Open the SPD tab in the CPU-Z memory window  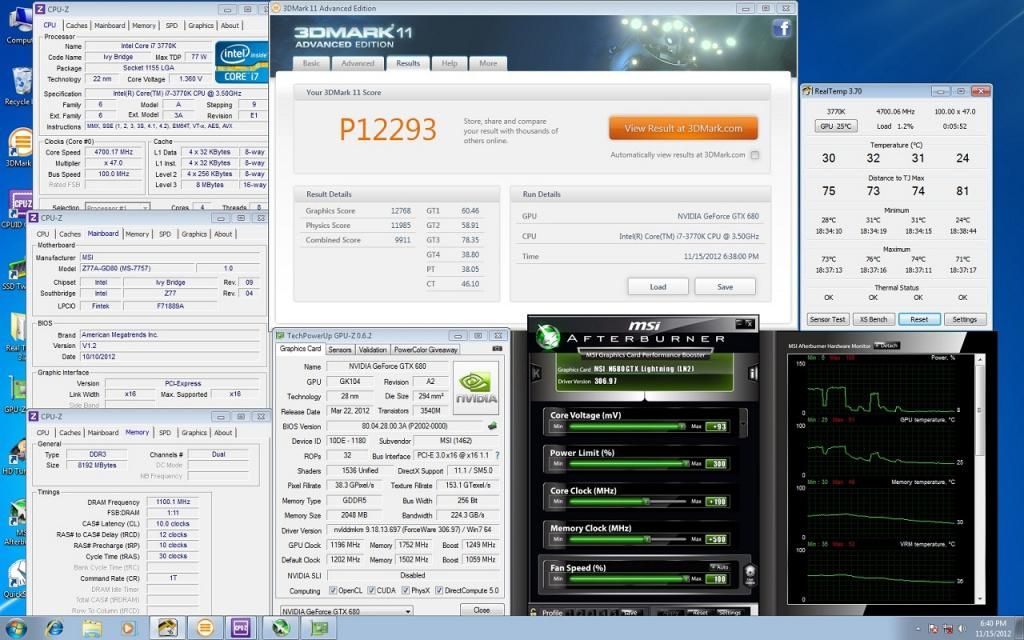click(165, 432)
